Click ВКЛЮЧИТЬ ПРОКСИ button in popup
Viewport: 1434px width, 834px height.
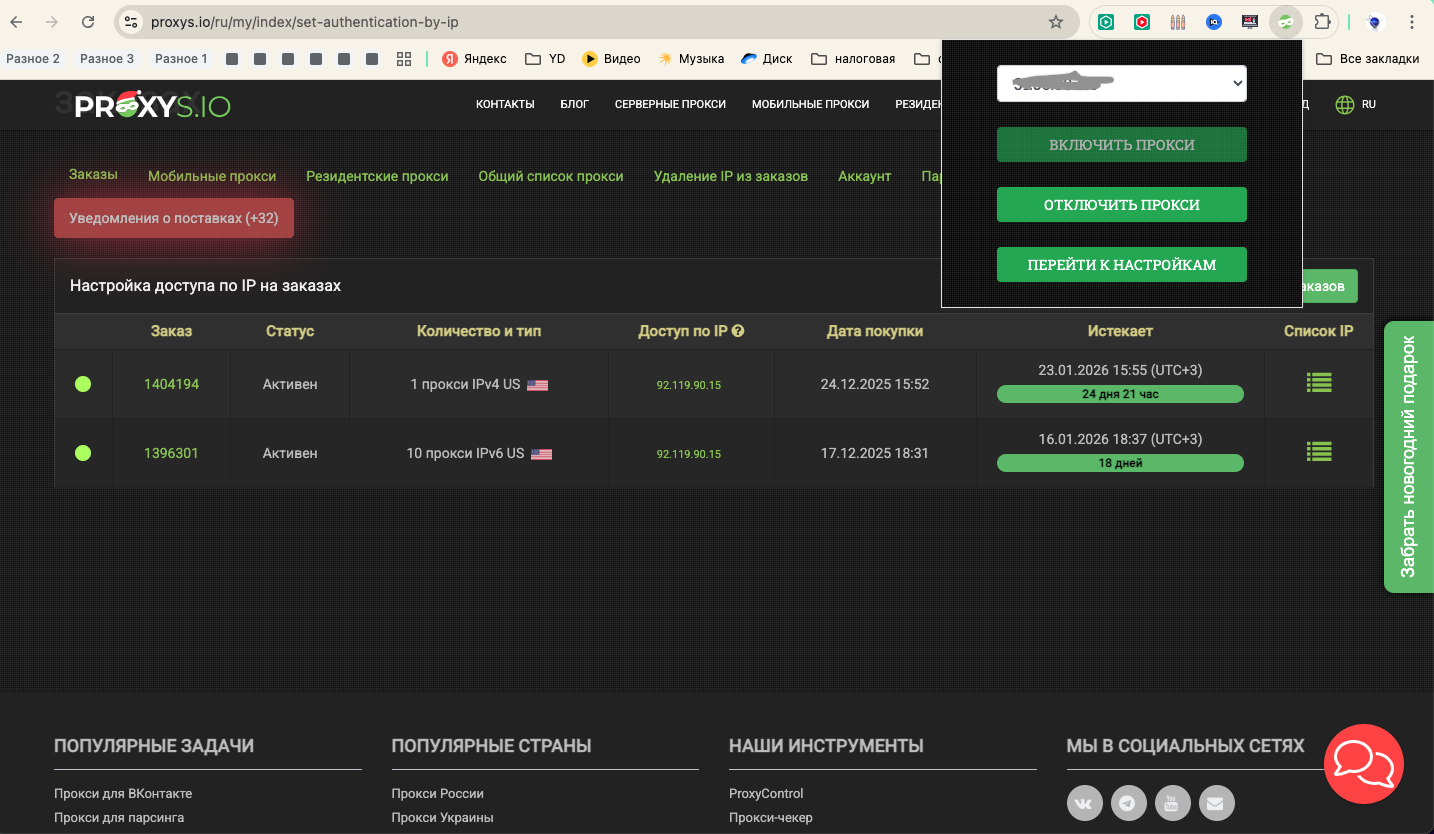(1122, 144)
